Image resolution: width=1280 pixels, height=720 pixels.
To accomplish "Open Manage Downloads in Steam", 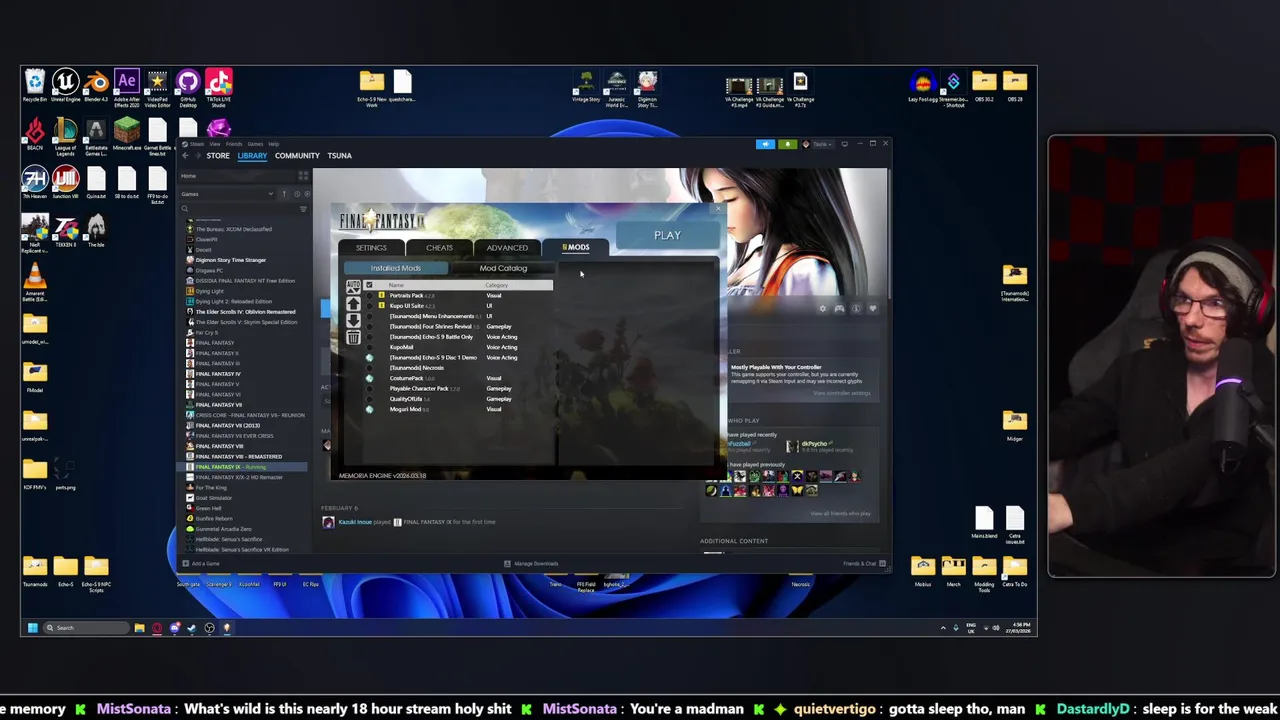I will click(532, 564).
